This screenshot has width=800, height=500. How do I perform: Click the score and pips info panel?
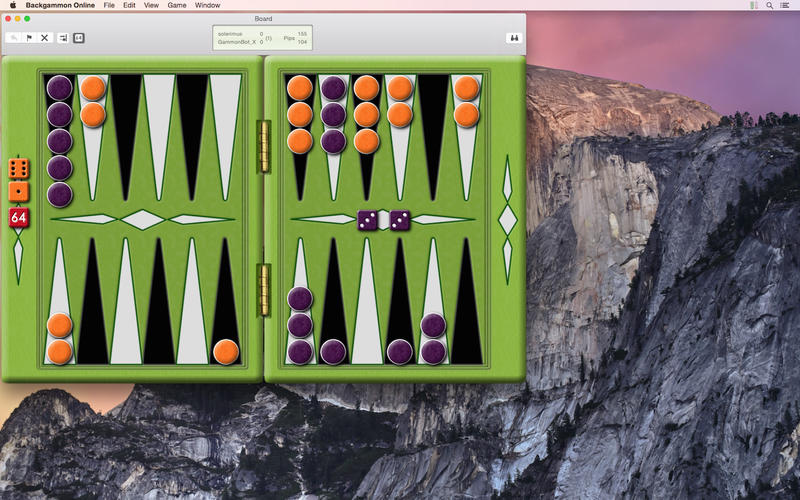click(262, 38)
